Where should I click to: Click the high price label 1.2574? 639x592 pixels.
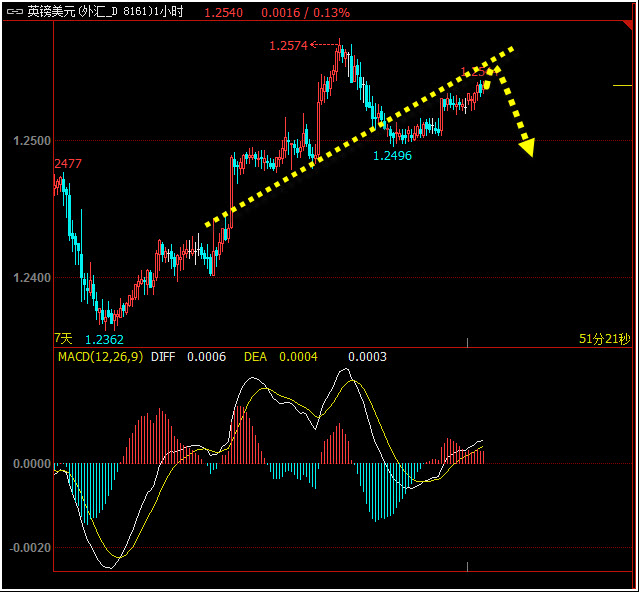click(x=289, y=46)
